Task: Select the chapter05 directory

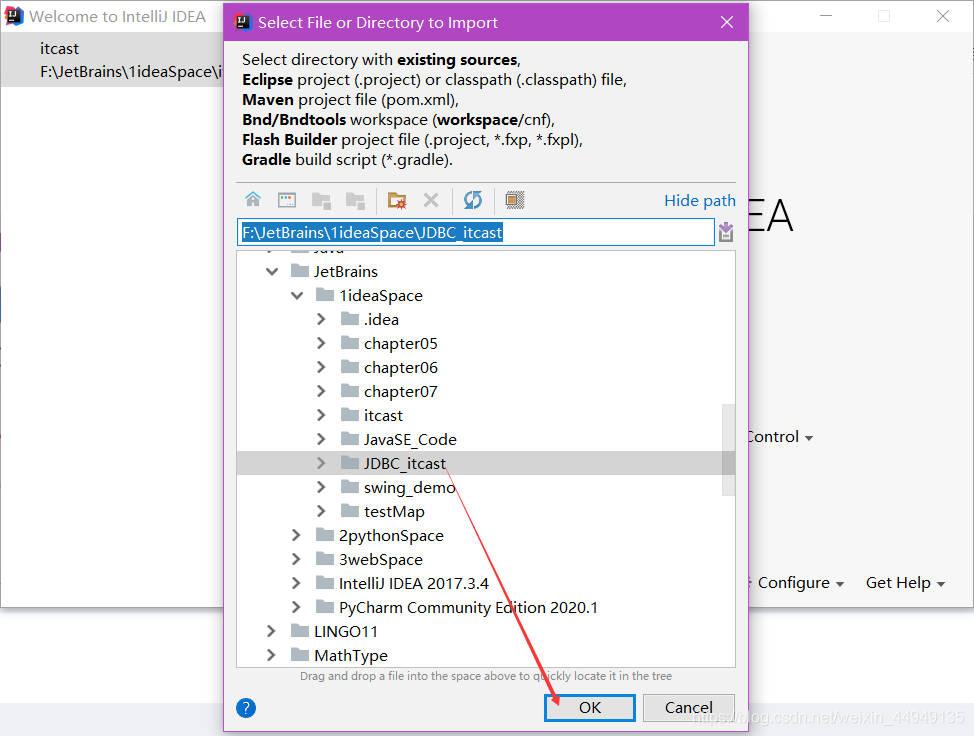Action: [x=401, y=343]
